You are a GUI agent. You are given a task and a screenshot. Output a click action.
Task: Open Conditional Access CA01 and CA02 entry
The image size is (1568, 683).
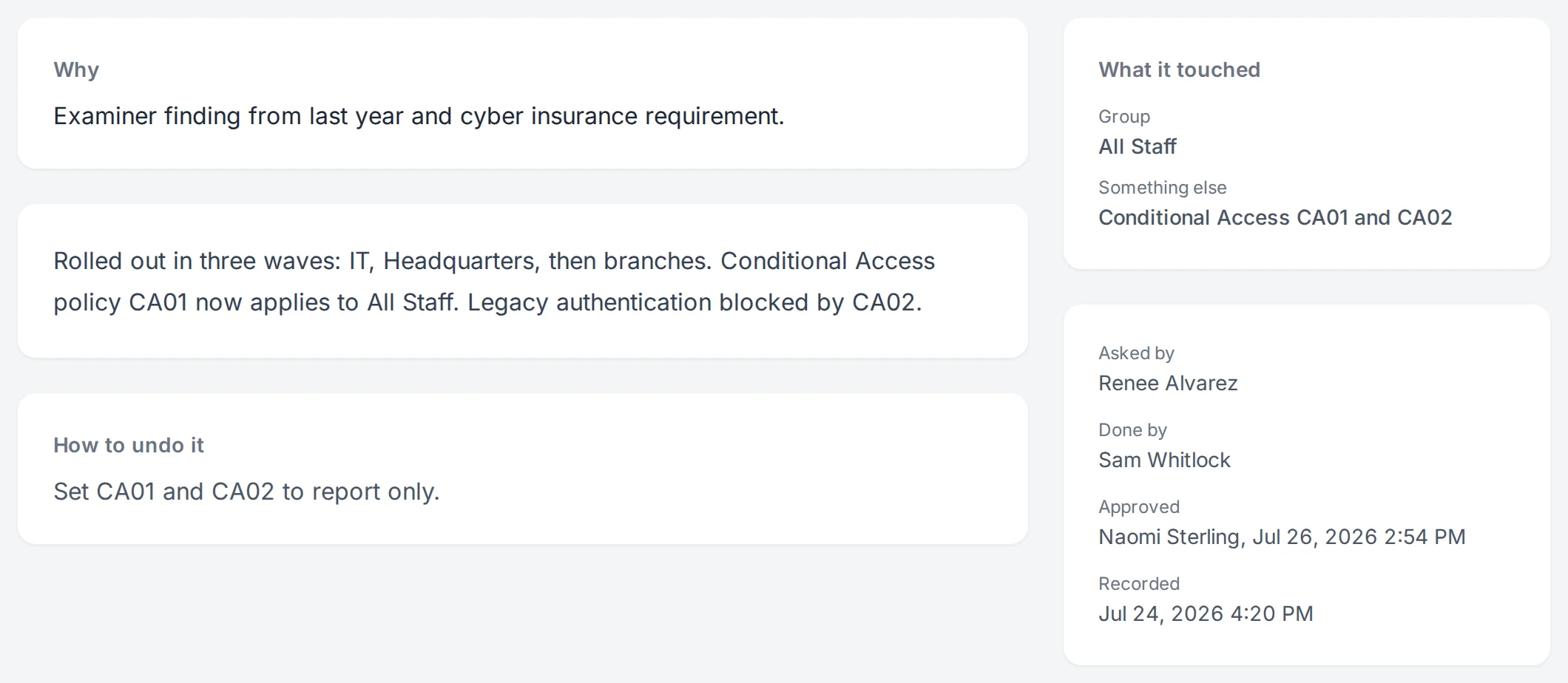pos(1275,217)
